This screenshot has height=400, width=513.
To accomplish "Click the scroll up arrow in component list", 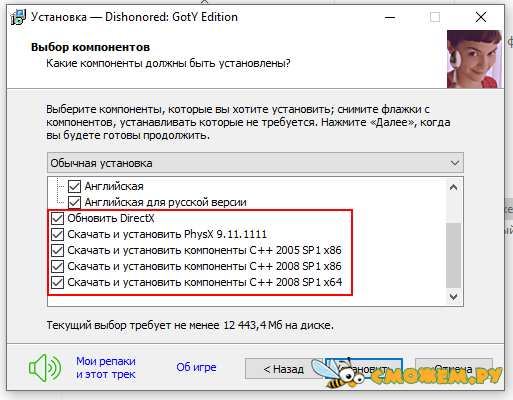I will 453,187.
